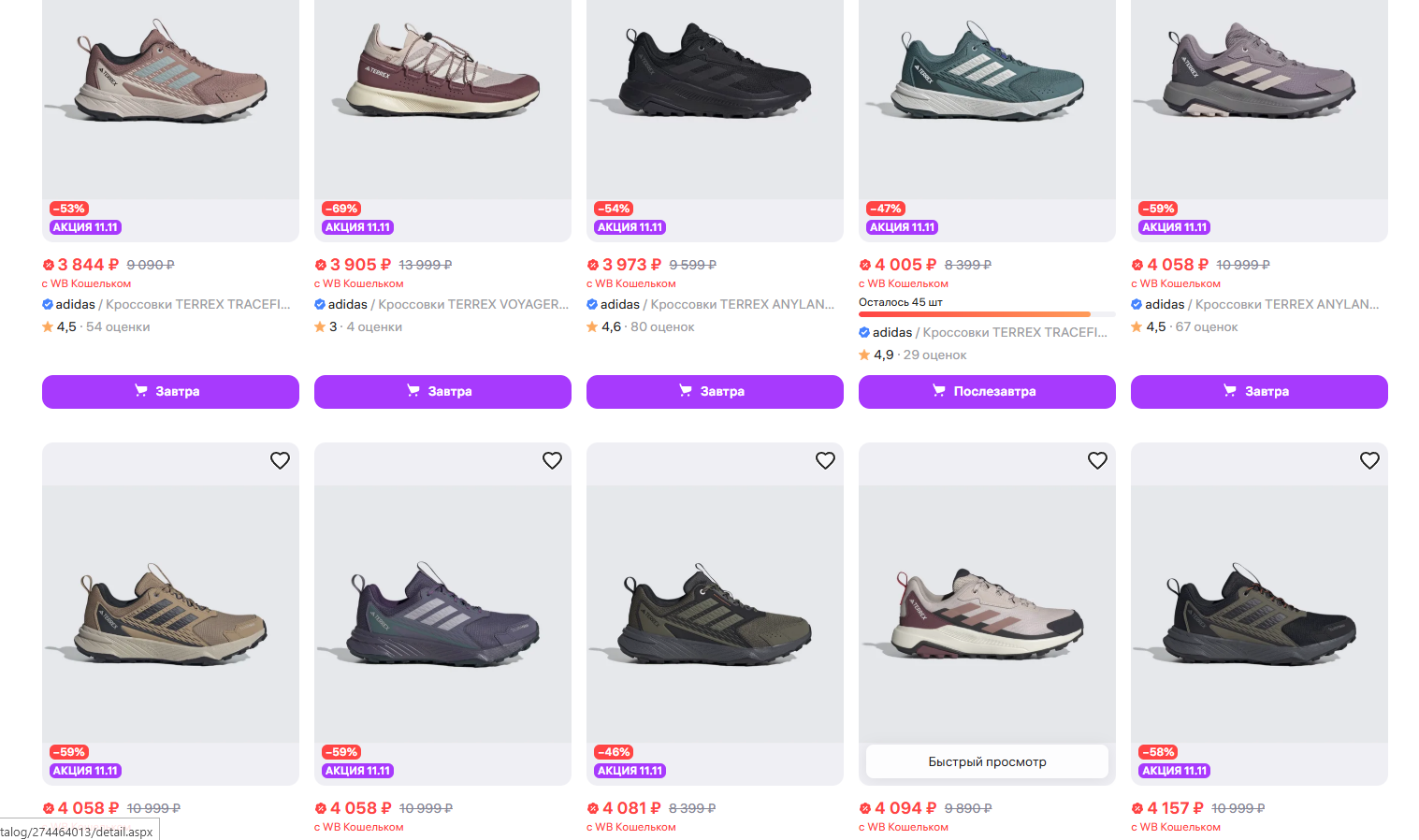Click the heart icon on the black-olive sneaker card
The image size is (1419, 840).
tap(1369, 460)
